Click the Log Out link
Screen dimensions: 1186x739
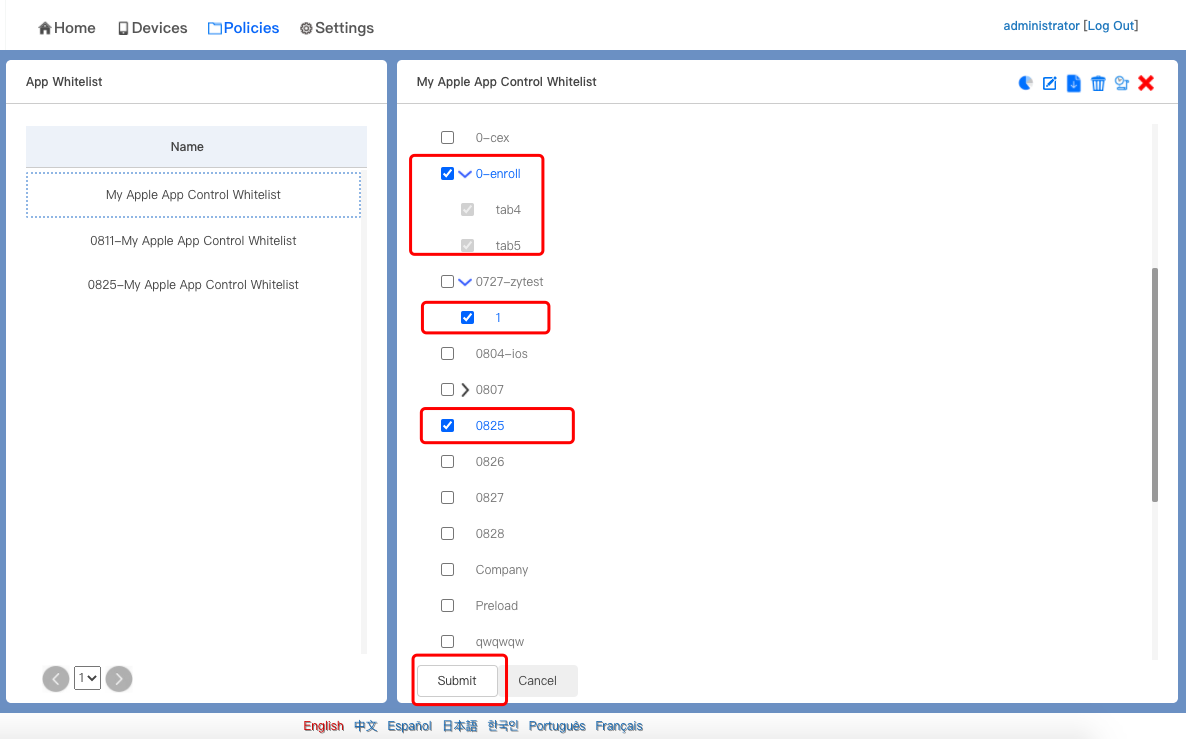(x=1110, y=26)
